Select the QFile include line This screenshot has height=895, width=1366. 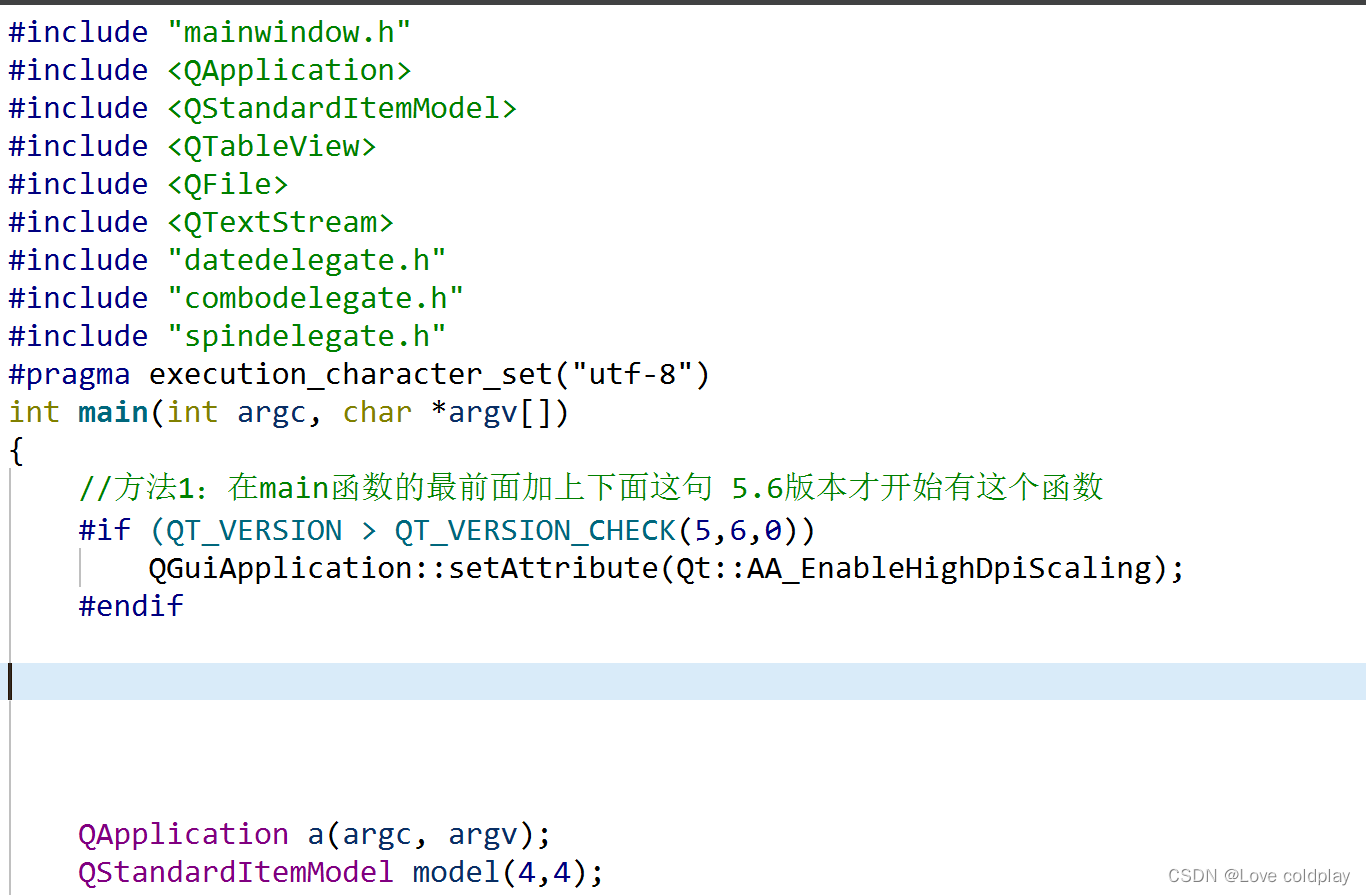point(148,183)
